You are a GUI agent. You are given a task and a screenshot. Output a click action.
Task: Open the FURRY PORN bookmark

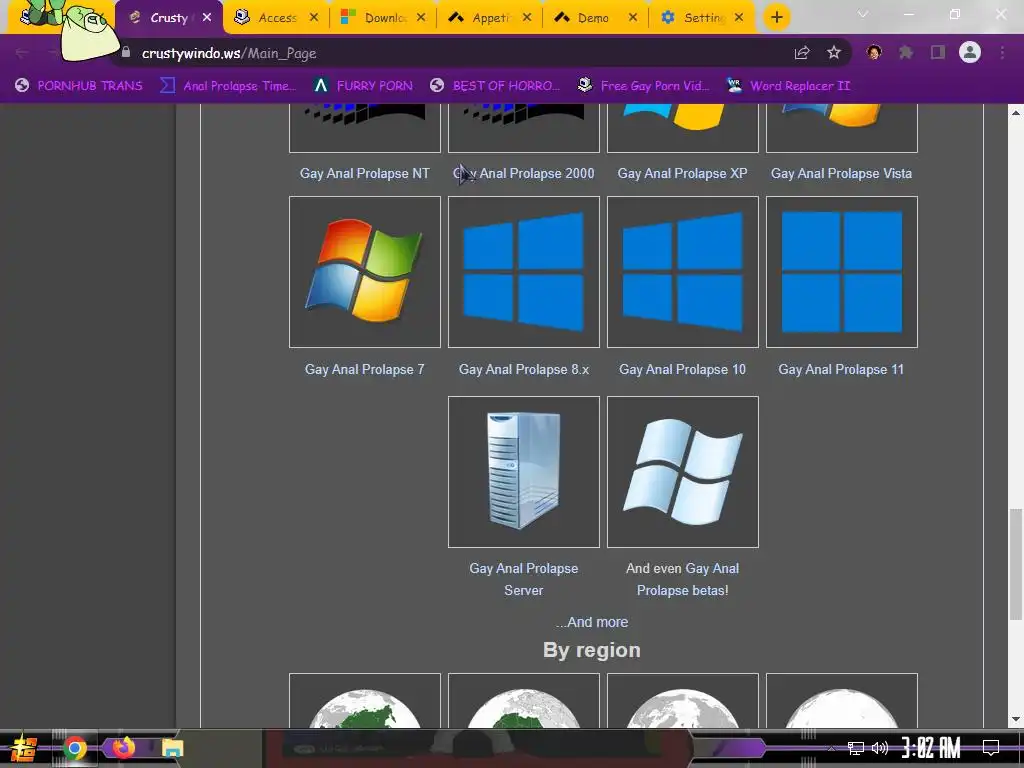tap(363, 86)
